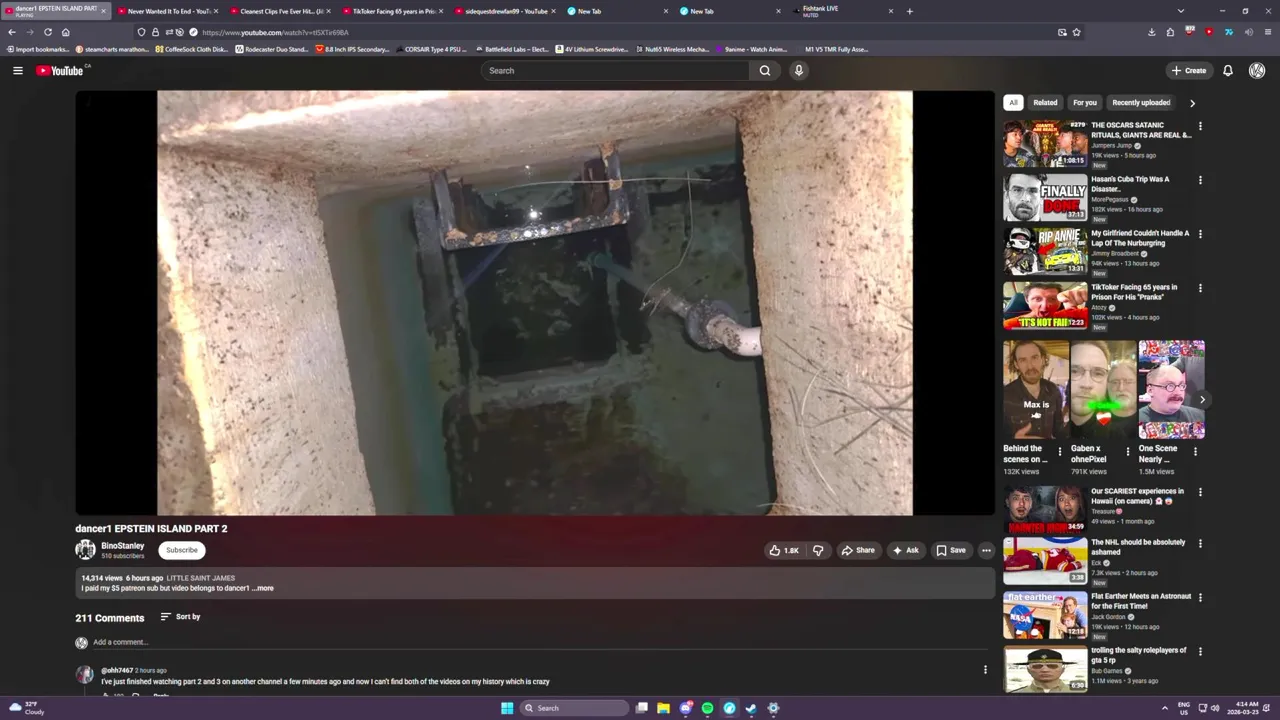The image size is (1280, 720).
Task: Dislike the video with thumbs down
Action: [x=818, y=550]
